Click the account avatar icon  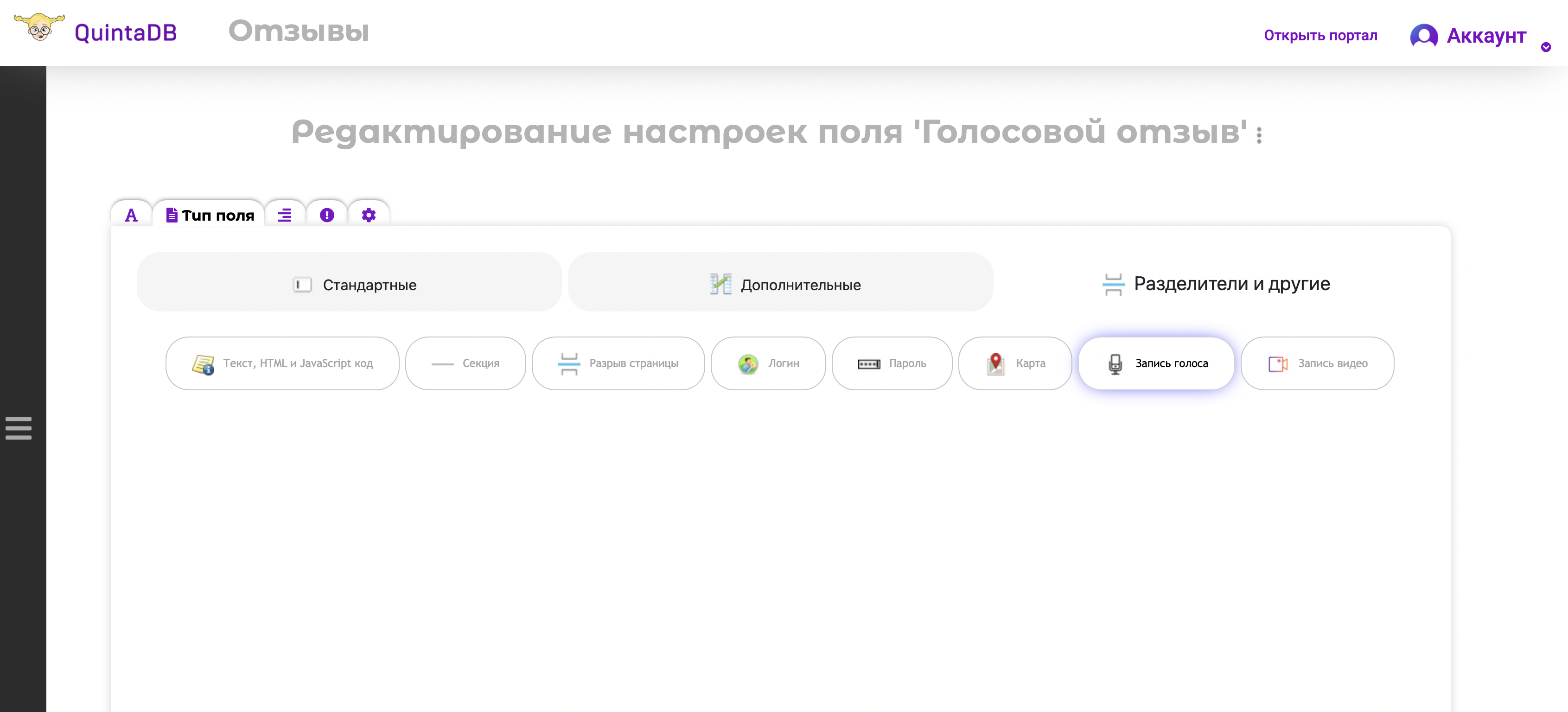pyautogui.click(x=1424, y=36)
